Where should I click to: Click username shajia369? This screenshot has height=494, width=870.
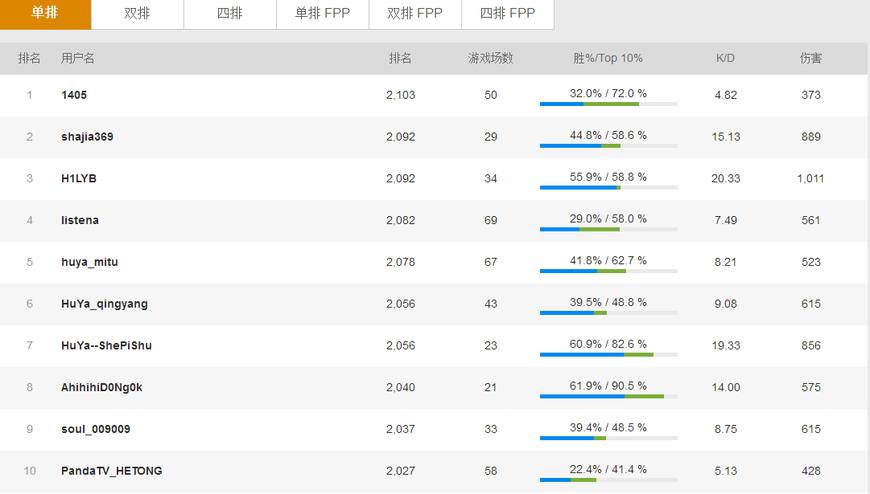pos(87,137)
